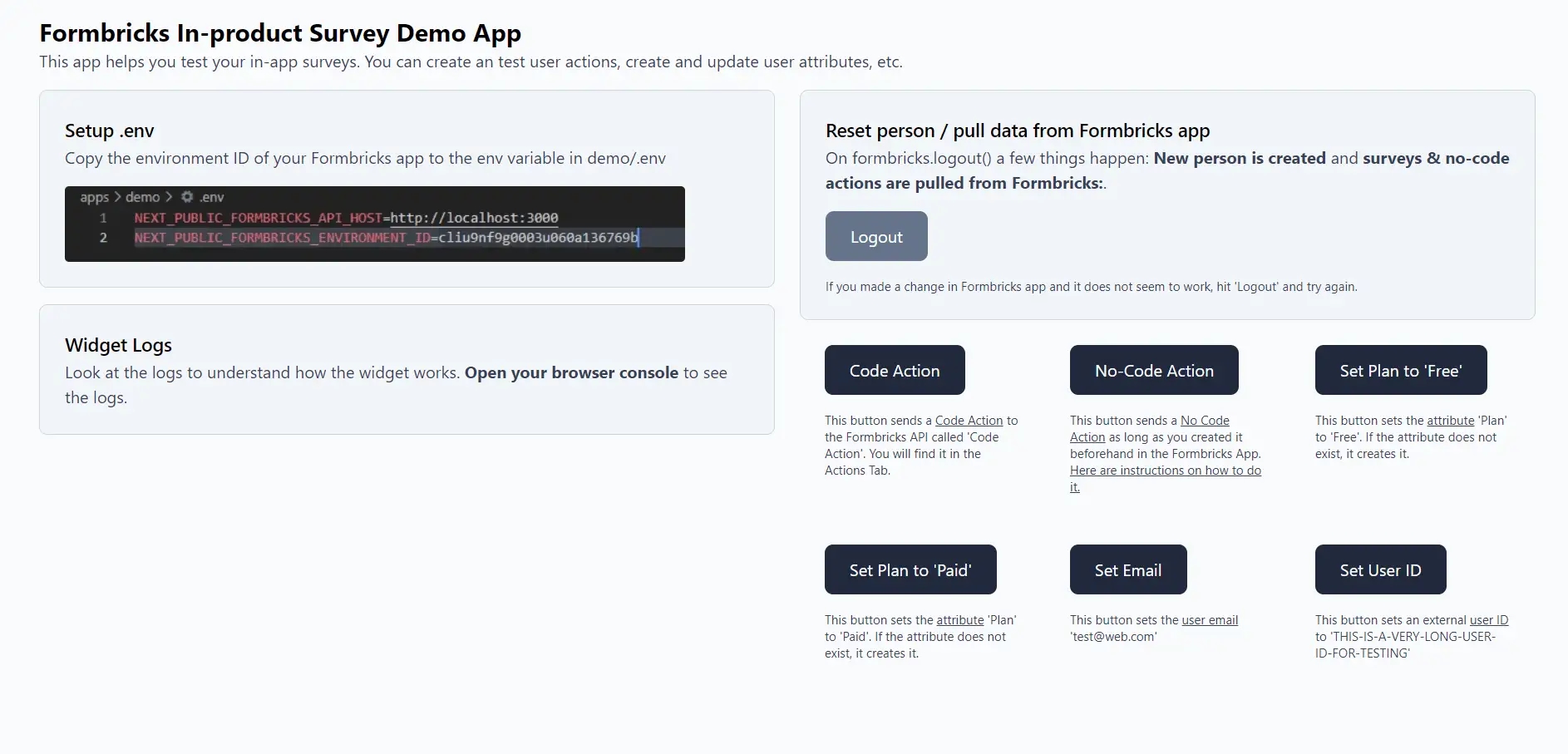The height and width of the screenshot is (754, 1568).
Task: Open 'Here are instructions on how to do it' link
Action: (1166, 471)
